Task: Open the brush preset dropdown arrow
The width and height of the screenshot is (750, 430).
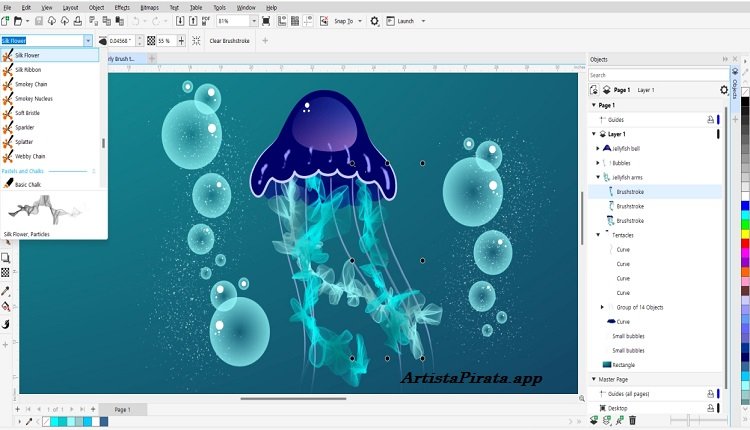Action: point(88,41)
